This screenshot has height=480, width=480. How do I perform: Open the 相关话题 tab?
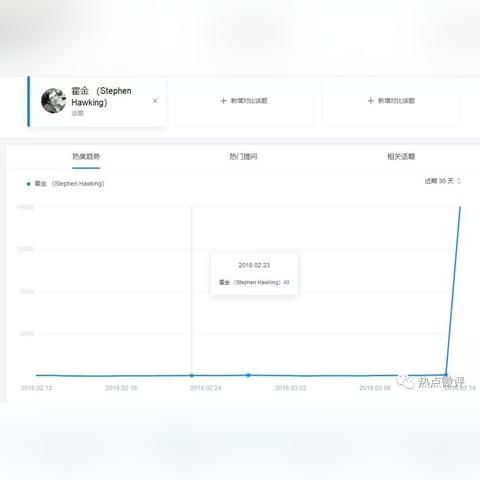(401, 156)
